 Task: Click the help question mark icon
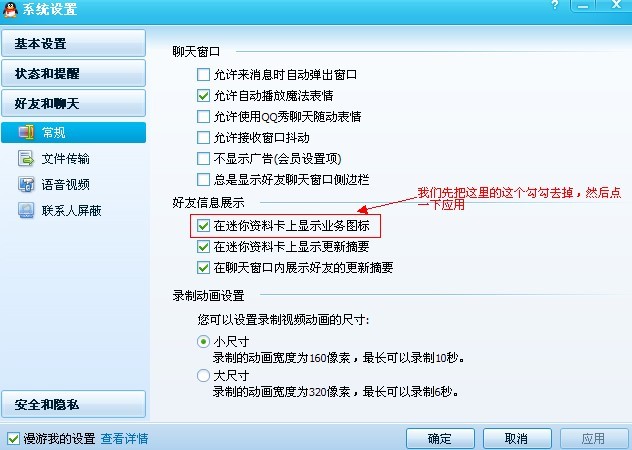coord(555,5)
